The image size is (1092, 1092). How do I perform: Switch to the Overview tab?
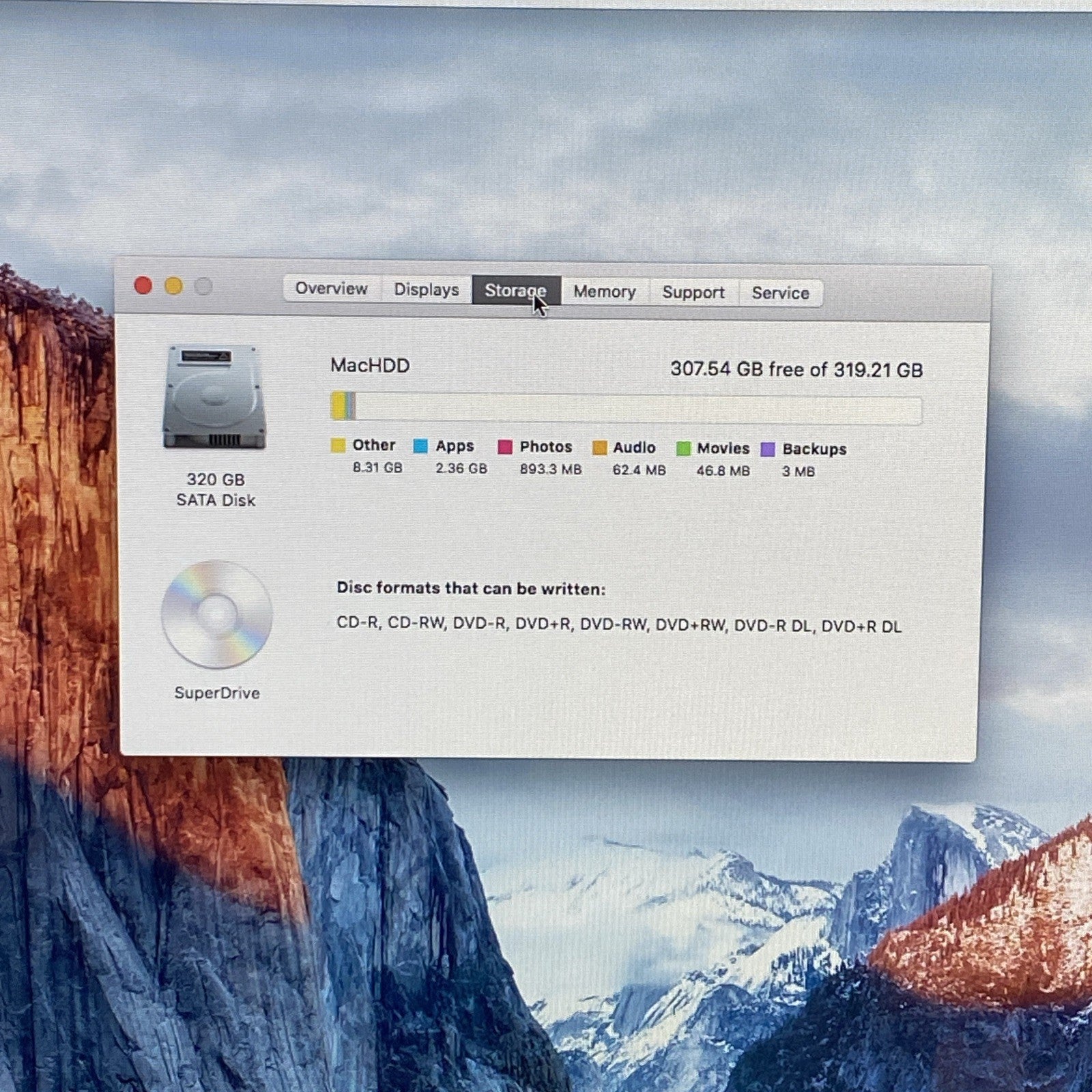pos(331,289)
